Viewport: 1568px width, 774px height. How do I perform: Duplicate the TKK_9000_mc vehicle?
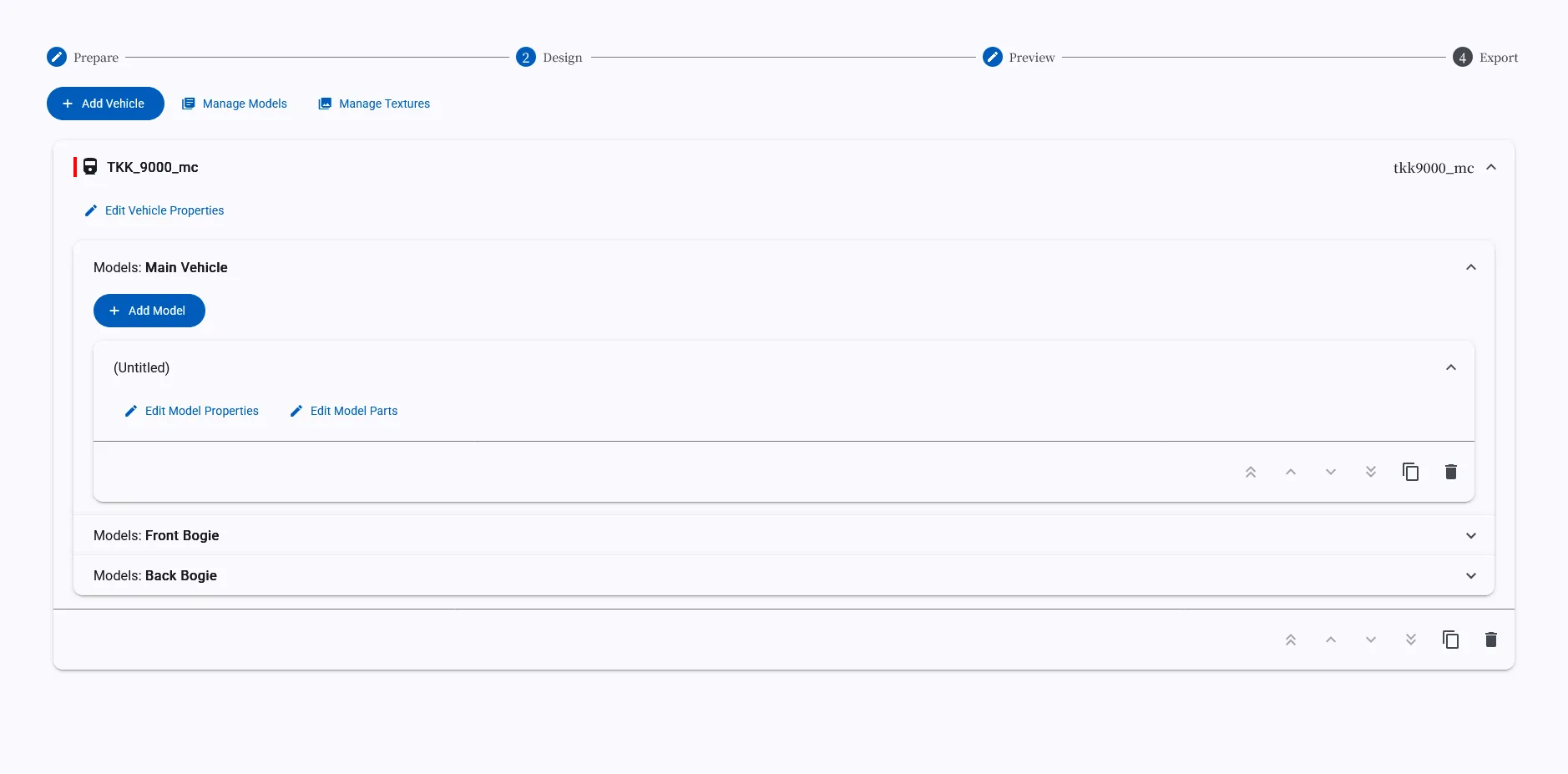tap(1450, 640)
